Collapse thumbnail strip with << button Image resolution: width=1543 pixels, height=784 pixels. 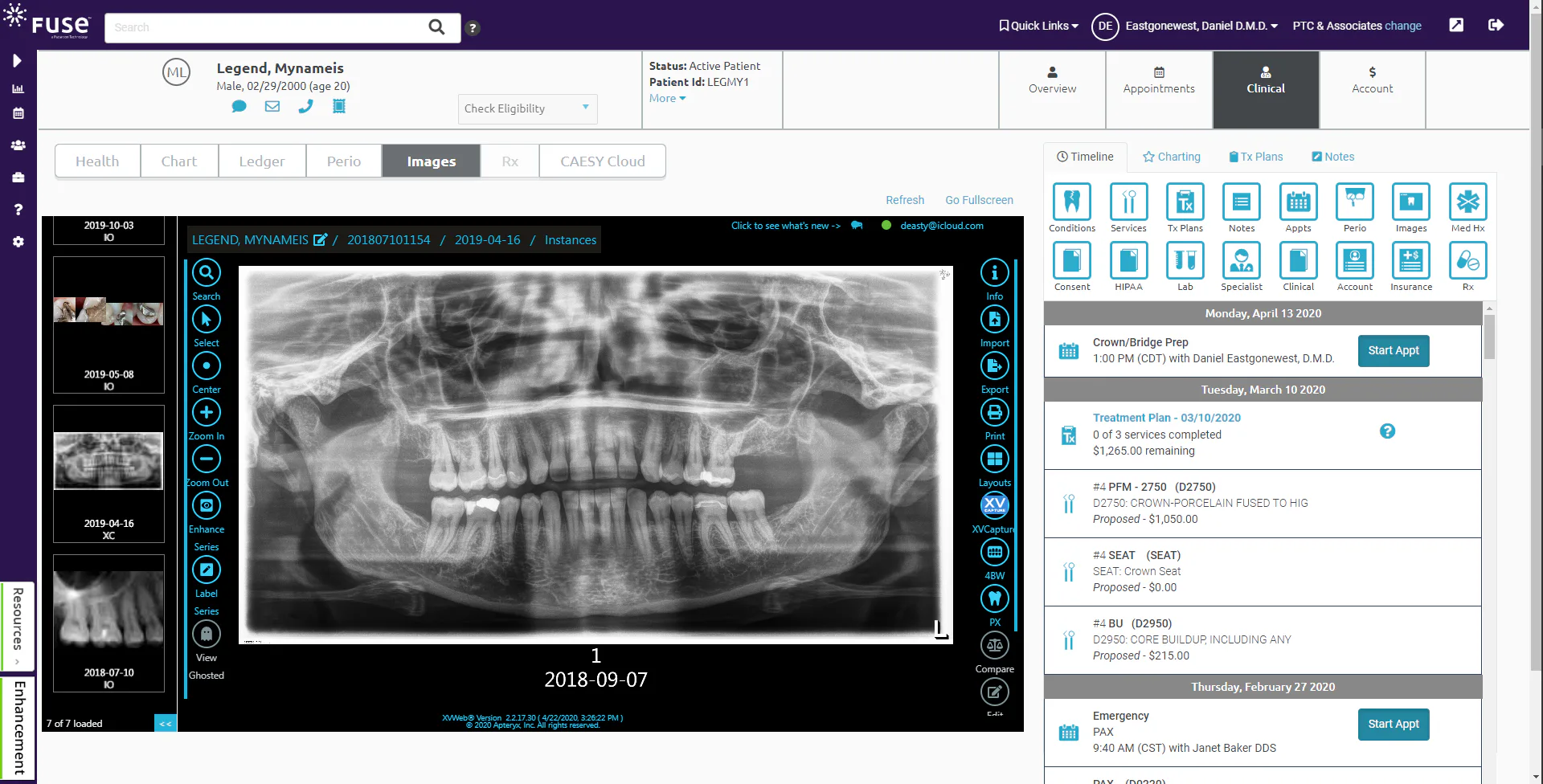[166, 723]
